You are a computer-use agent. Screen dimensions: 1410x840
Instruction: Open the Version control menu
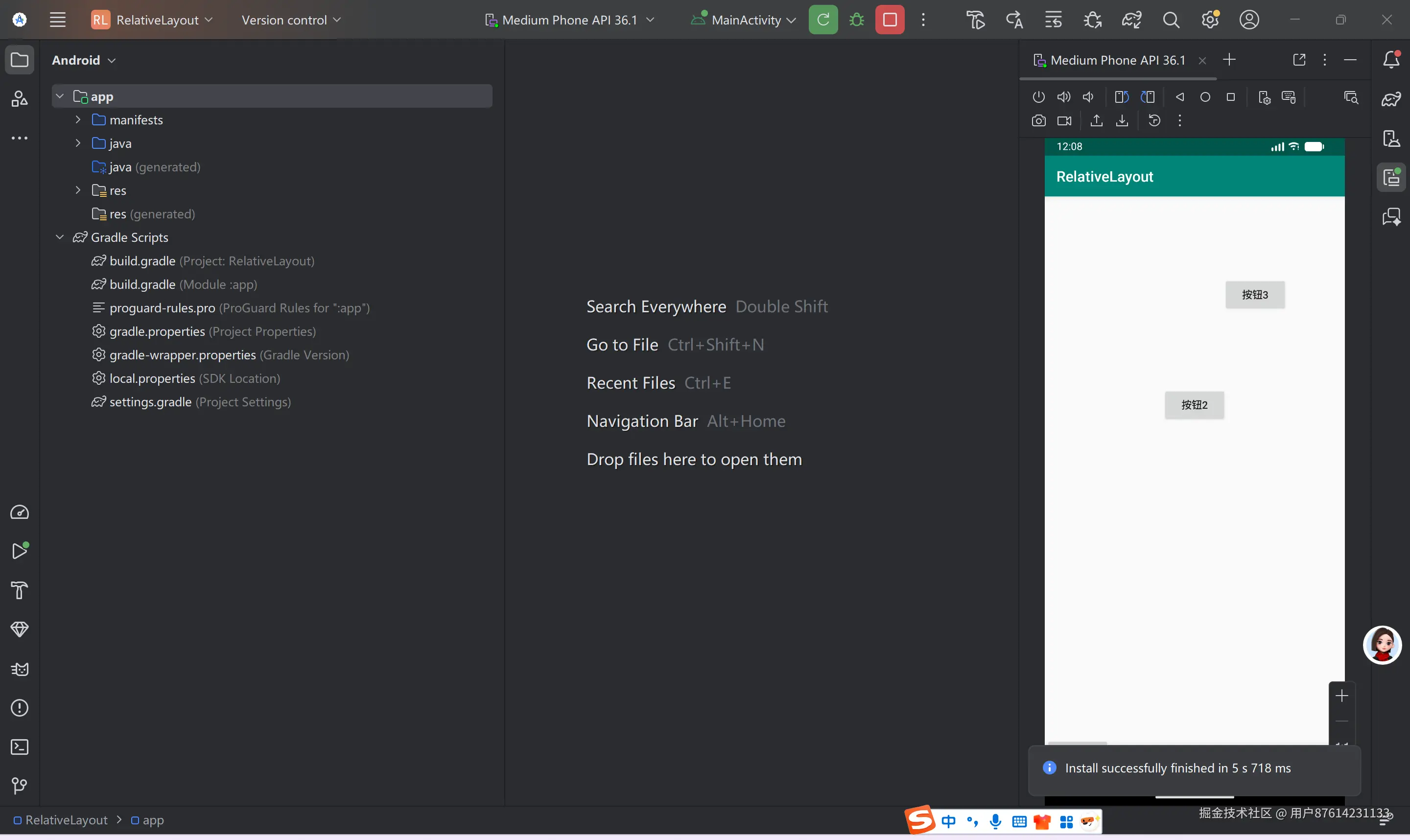pyautogui.click(x=291, y=20)
